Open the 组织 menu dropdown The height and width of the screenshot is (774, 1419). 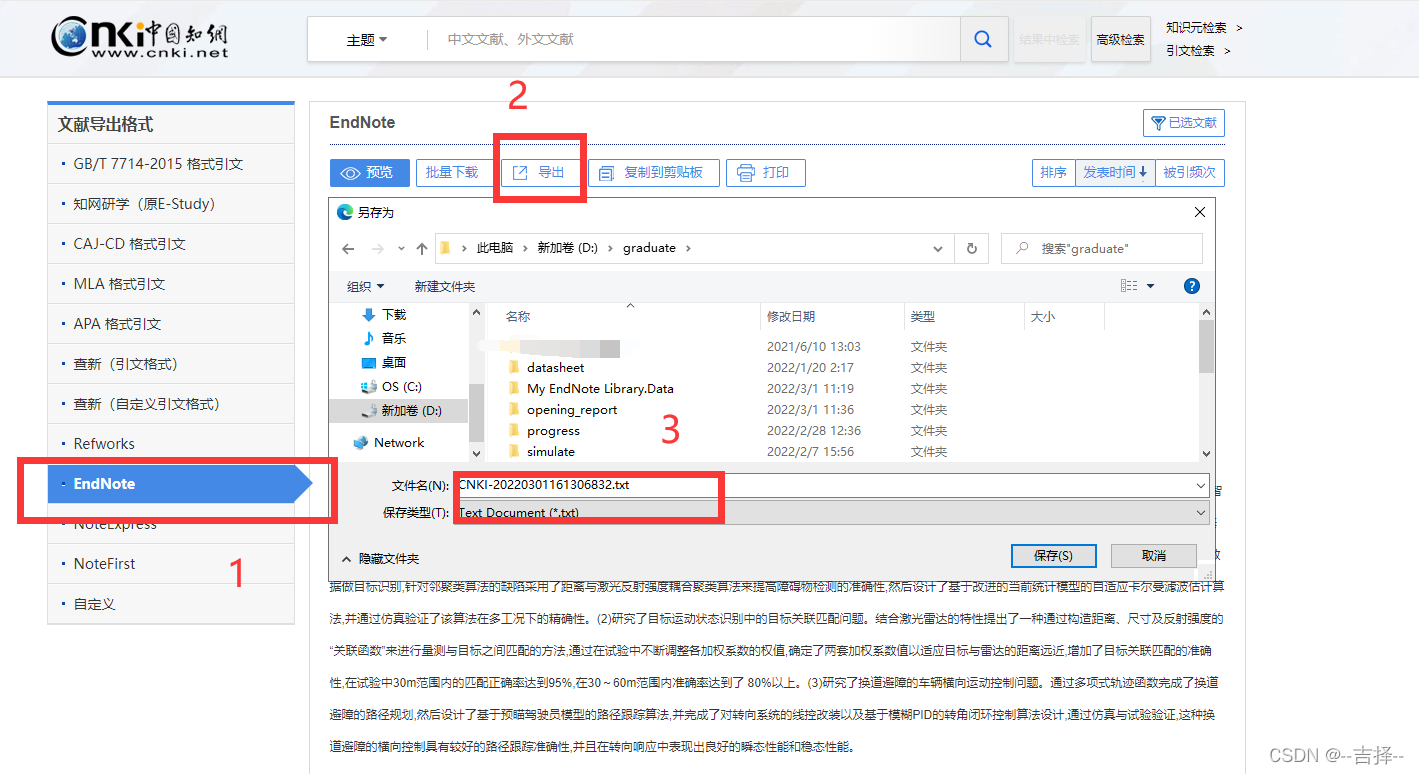[365, 286]
